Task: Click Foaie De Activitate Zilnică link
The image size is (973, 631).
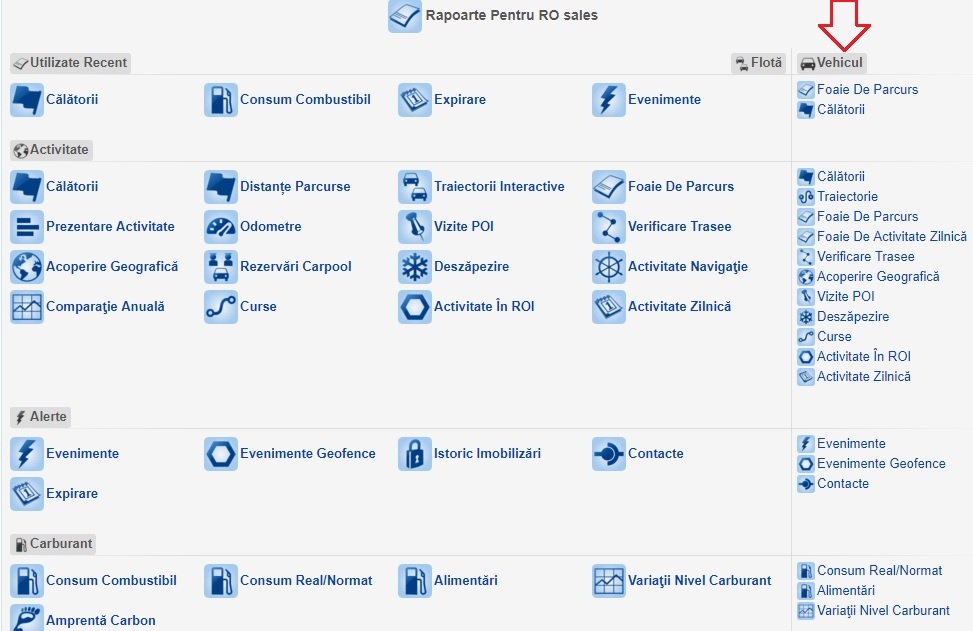Action: pos(891,237)
